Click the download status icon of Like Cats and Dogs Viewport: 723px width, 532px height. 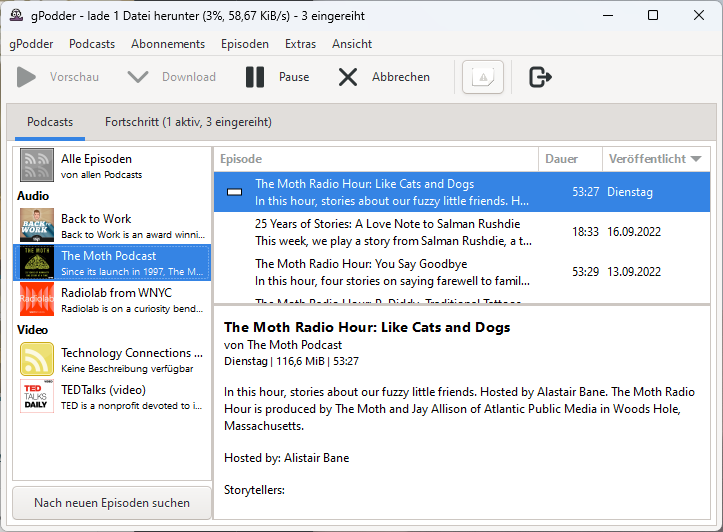(235, 192)
